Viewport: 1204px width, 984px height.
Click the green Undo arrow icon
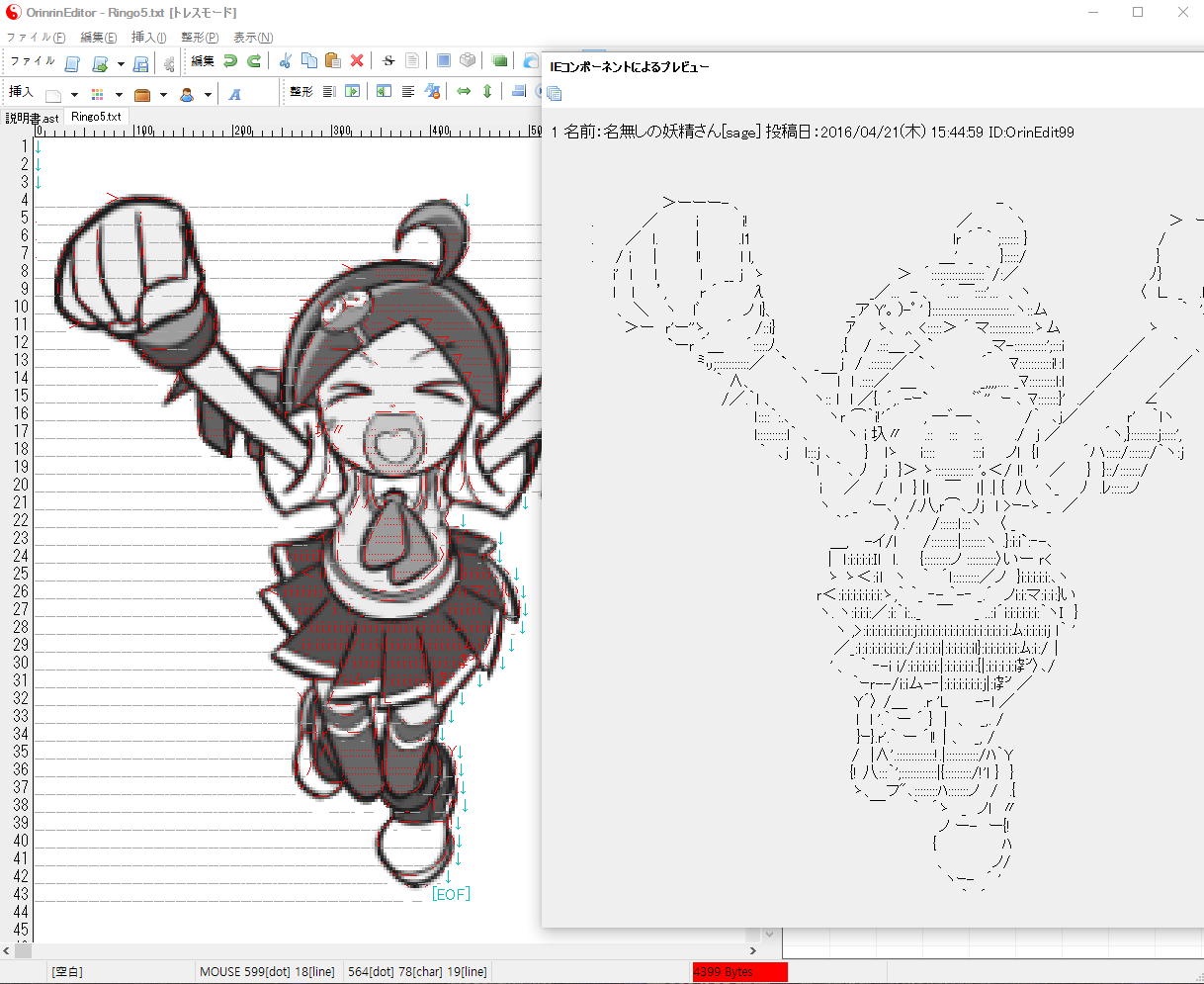point(230,61)
